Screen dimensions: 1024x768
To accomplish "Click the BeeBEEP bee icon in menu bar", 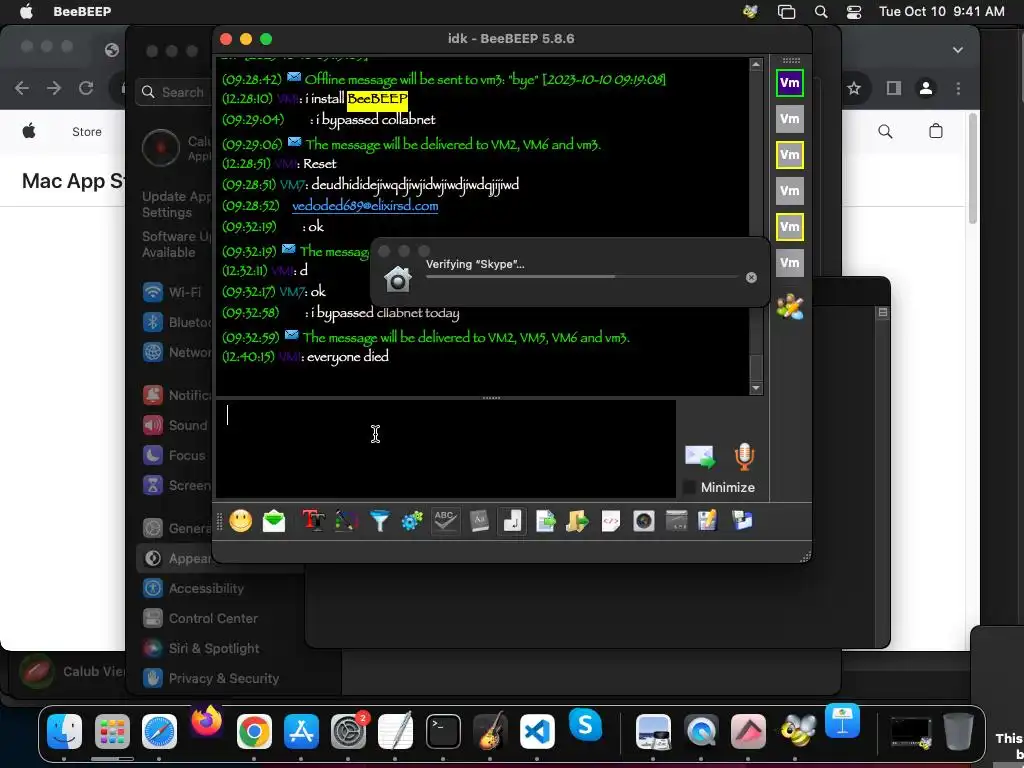I will [750, 11].
